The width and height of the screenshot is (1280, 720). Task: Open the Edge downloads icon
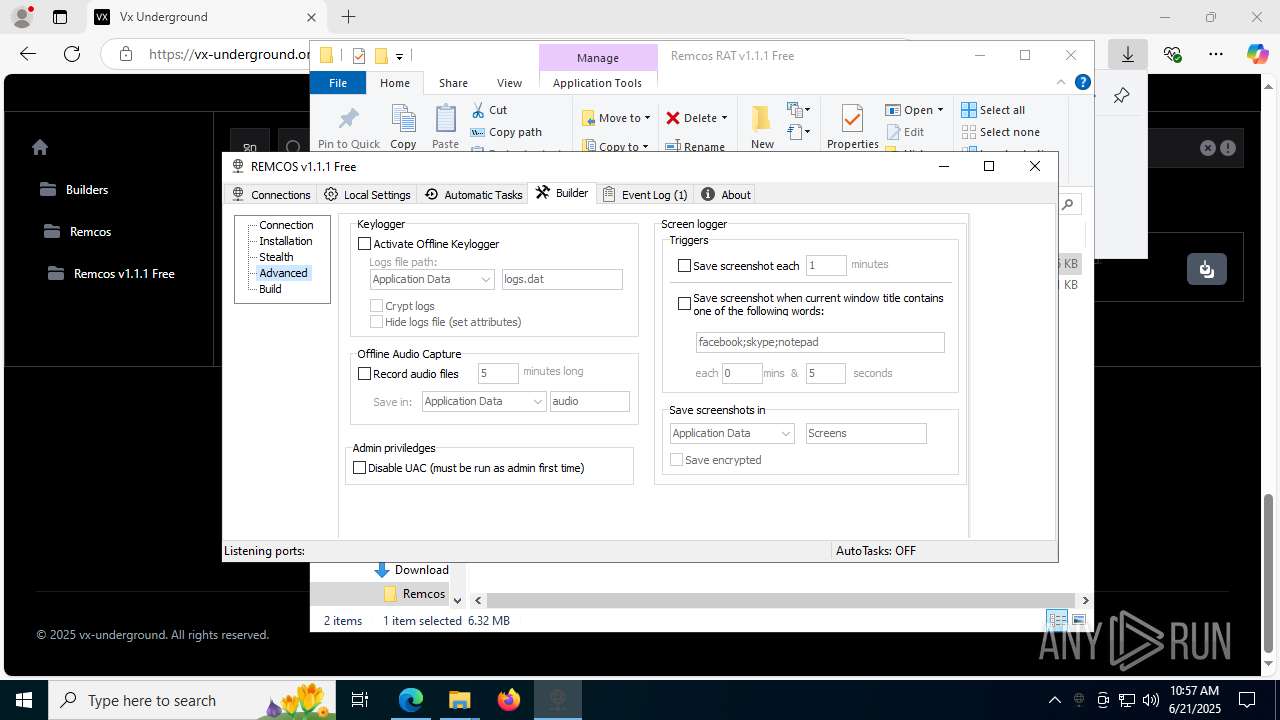click(1128, 54)
